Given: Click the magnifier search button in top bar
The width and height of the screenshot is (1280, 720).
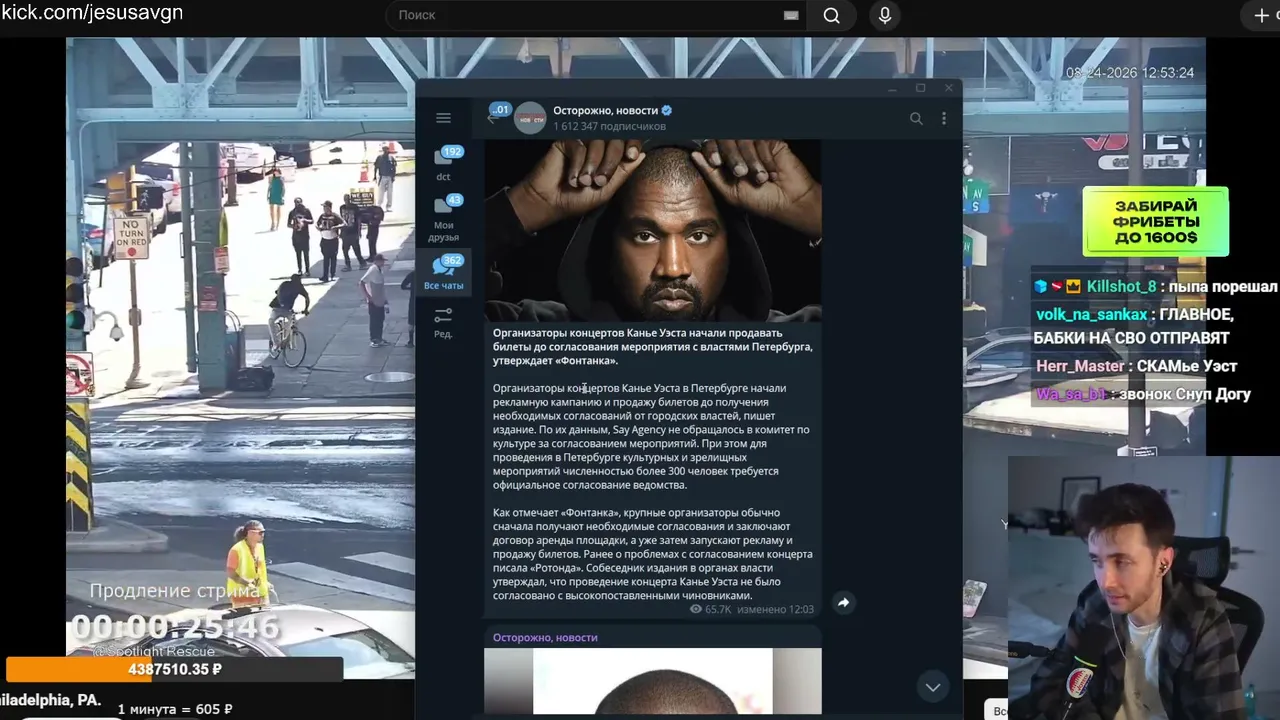Looking at the screenshot, I should (x=831, y=15).
